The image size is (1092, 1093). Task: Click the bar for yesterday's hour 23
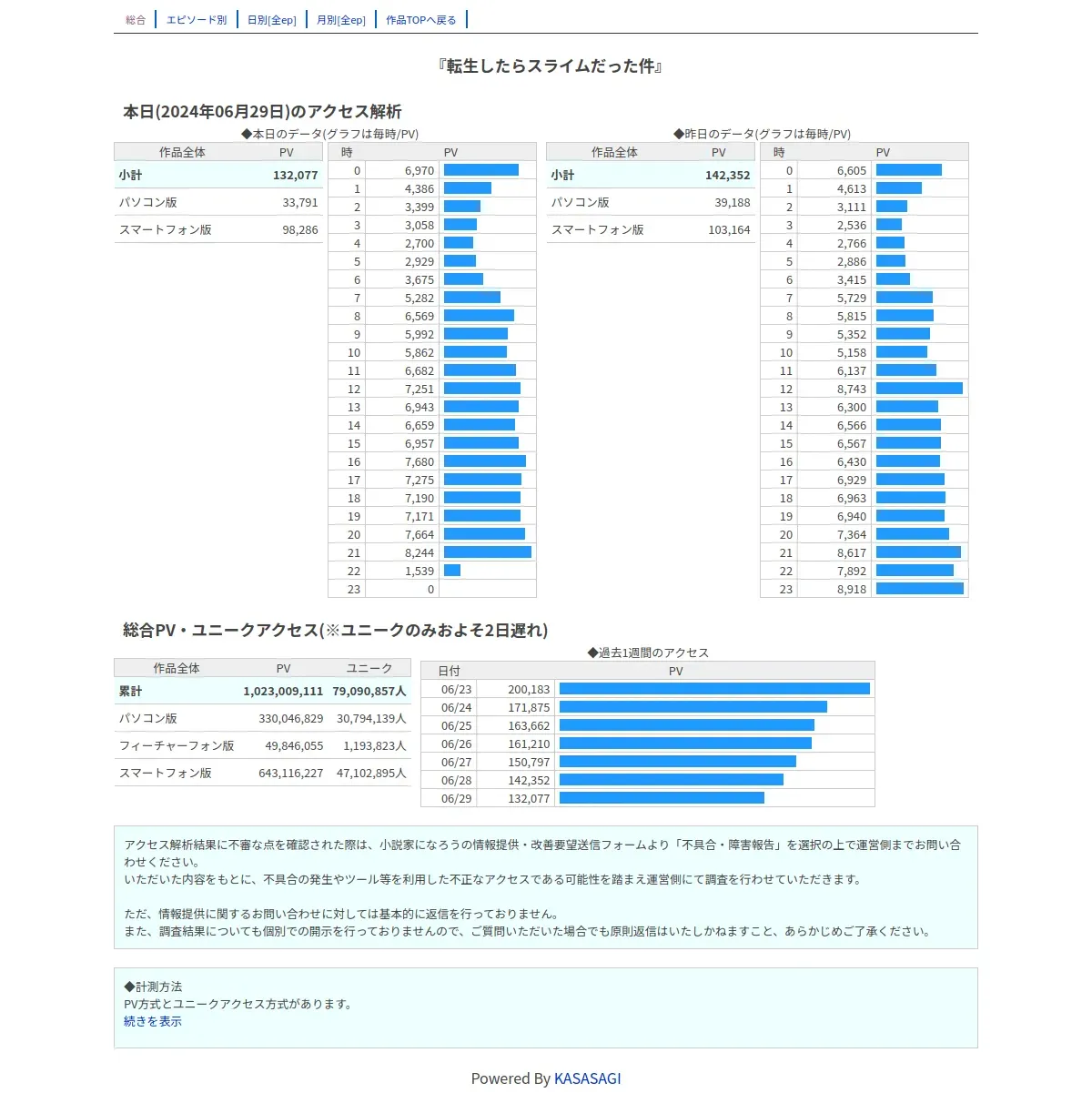[x=920, y=589]
